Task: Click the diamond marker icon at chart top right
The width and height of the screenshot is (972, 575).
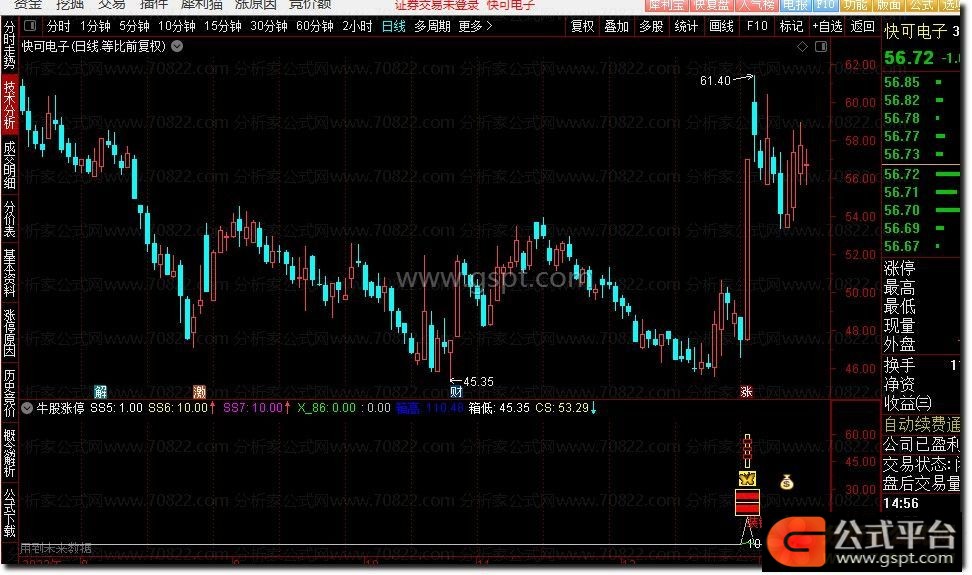Action: pyautogui.click(x=802, y=46)
